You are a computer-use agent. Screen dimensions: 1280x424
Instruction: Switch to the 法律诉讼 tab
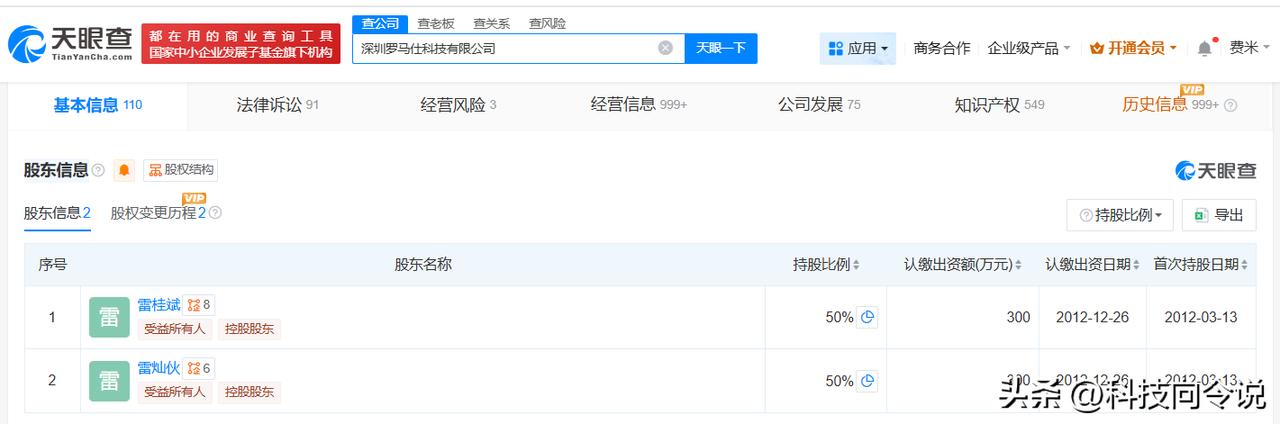pos(277,105)
